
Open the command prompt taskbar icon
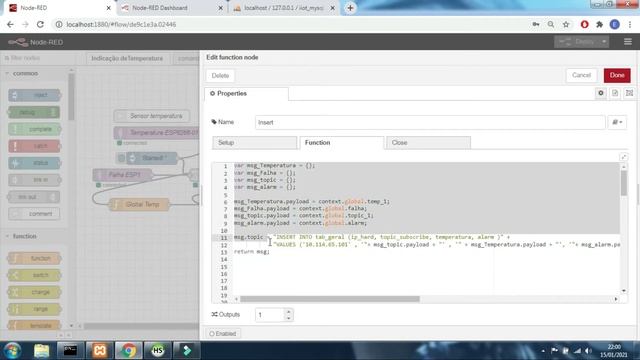(x=70, y=351)
